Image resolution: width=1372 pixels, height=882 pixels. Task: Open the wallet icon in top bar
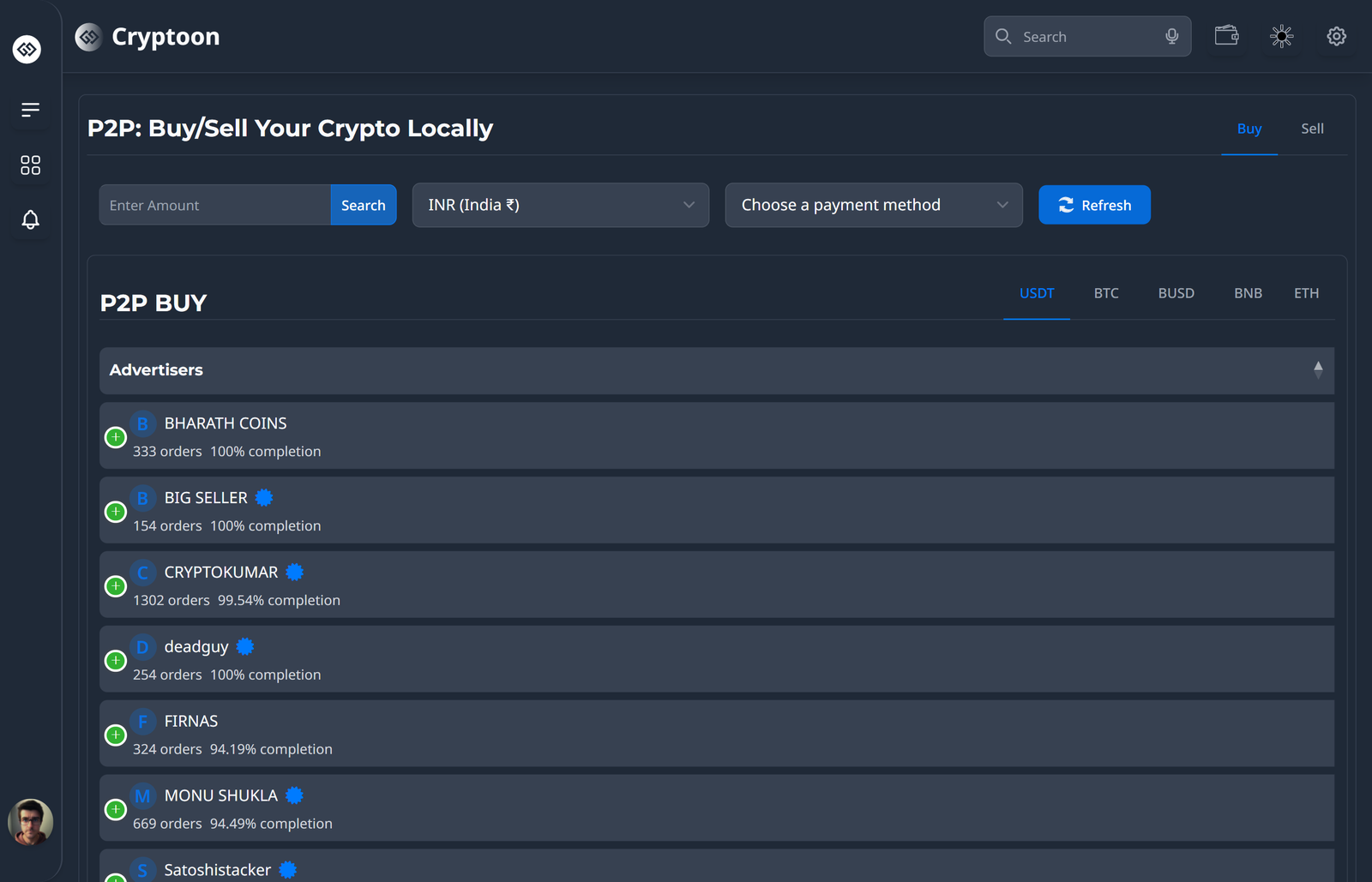tap(1226, 36)
